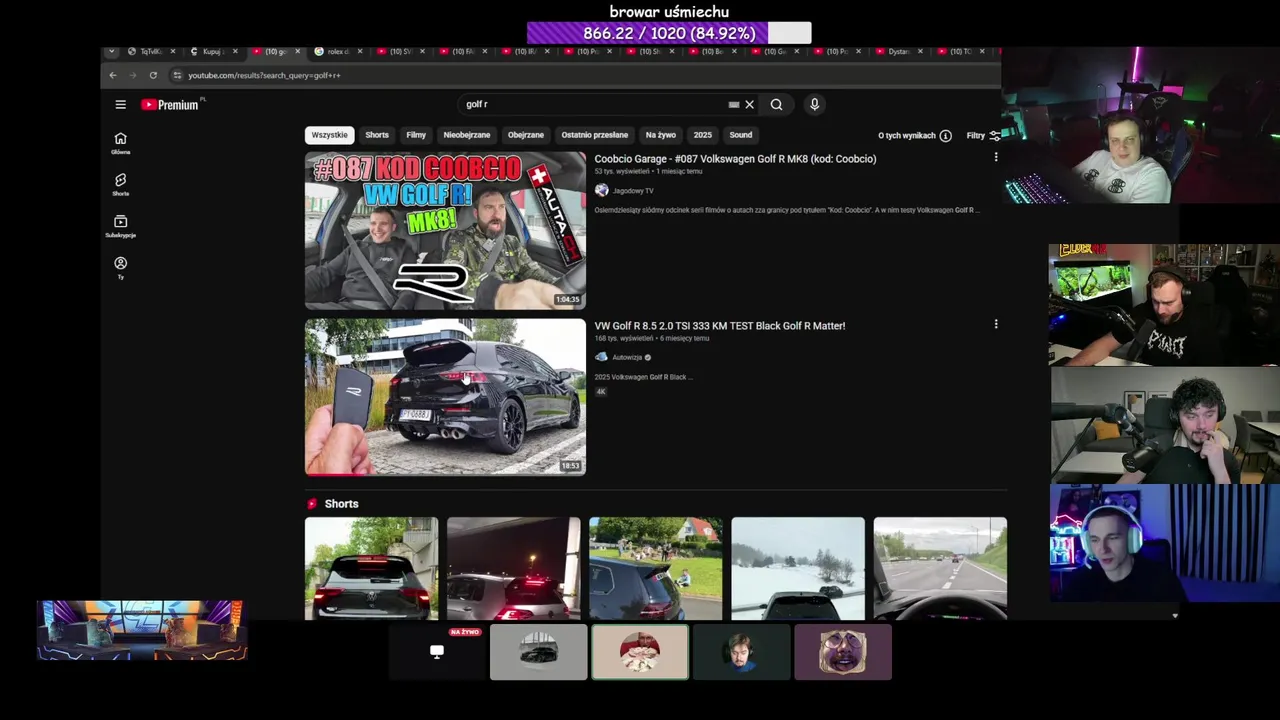Click the browser forward arrow
This screenshot has width=1280, height=720.
coord(132,75)
